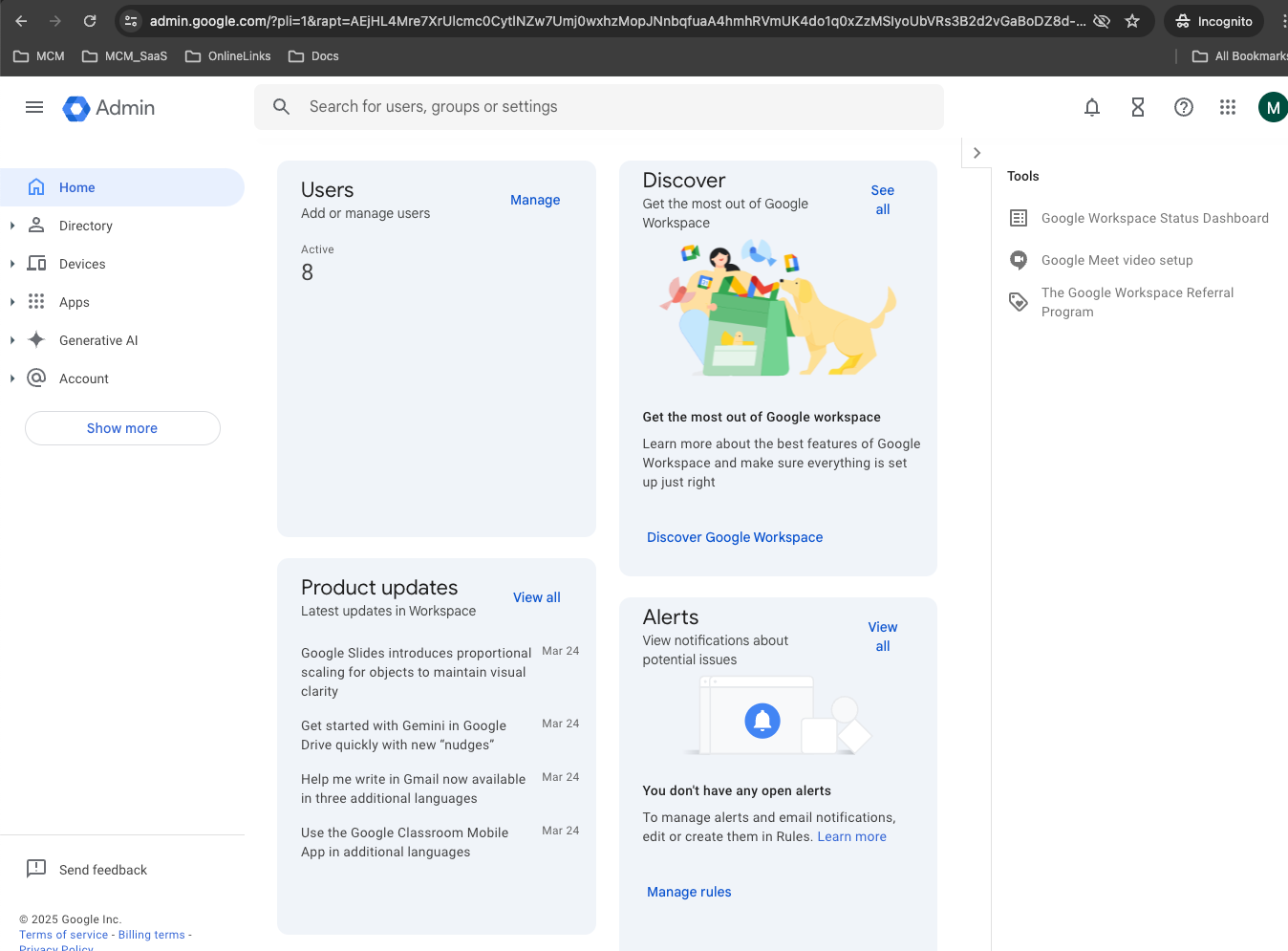Image resolution: width=1288 pixels, height=951 pixels.
Task: Click the Send feedback icon
Action: (x=36, y=869)
